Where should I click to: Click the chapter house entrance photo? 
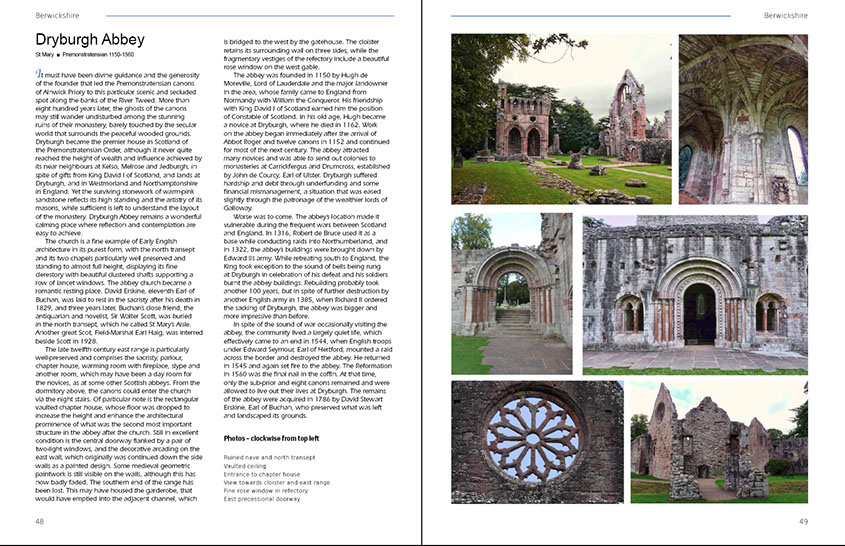[695, 293]
